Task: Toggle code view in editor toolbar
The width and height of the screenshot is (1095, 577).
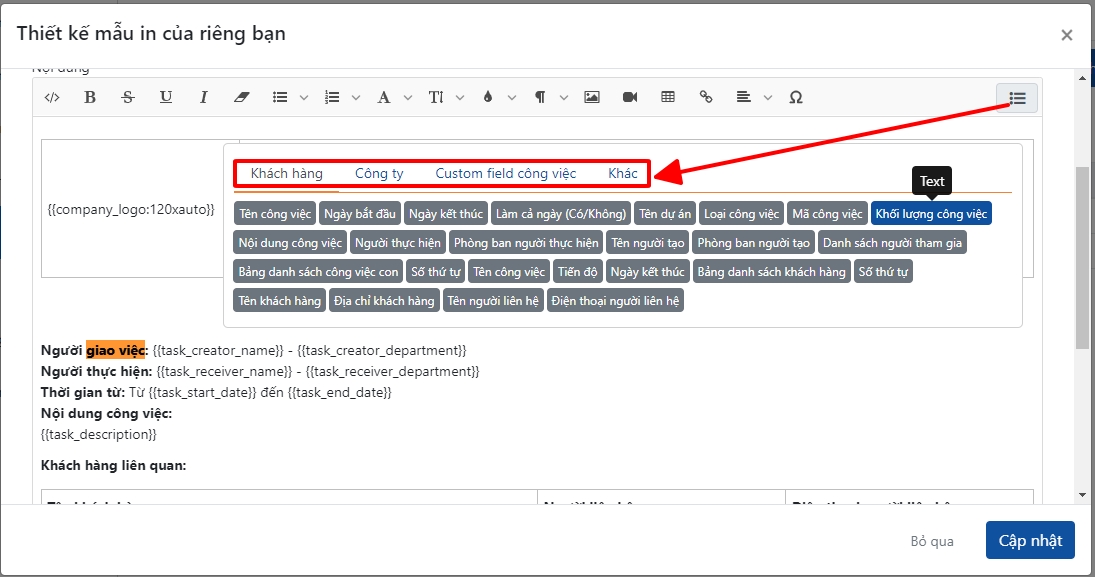Action: coord(52,97)
